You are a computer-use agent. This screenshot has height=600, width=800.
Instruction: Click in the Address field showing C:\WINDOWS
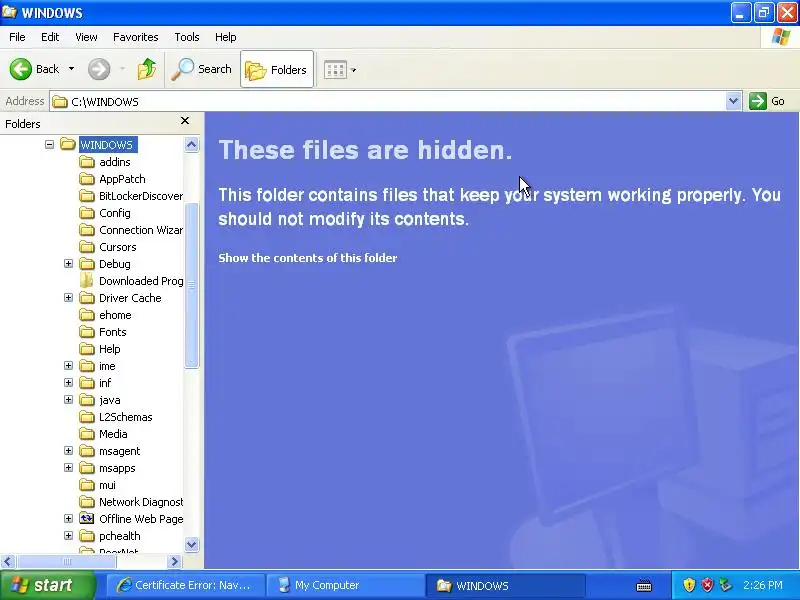(x=388, y=102)
